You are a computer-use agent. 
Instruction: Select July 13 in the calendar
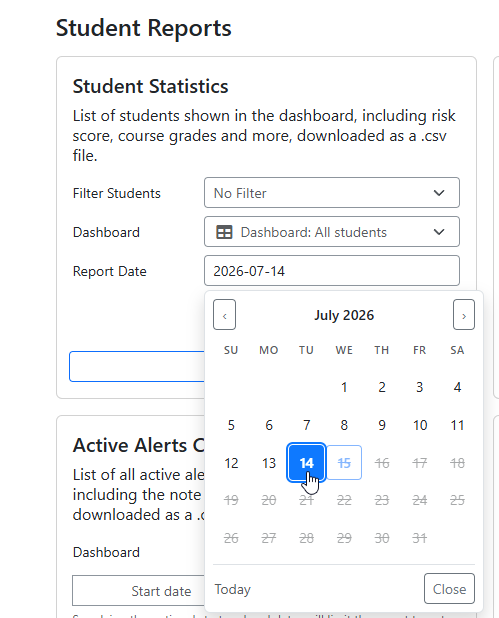[269, 463]
